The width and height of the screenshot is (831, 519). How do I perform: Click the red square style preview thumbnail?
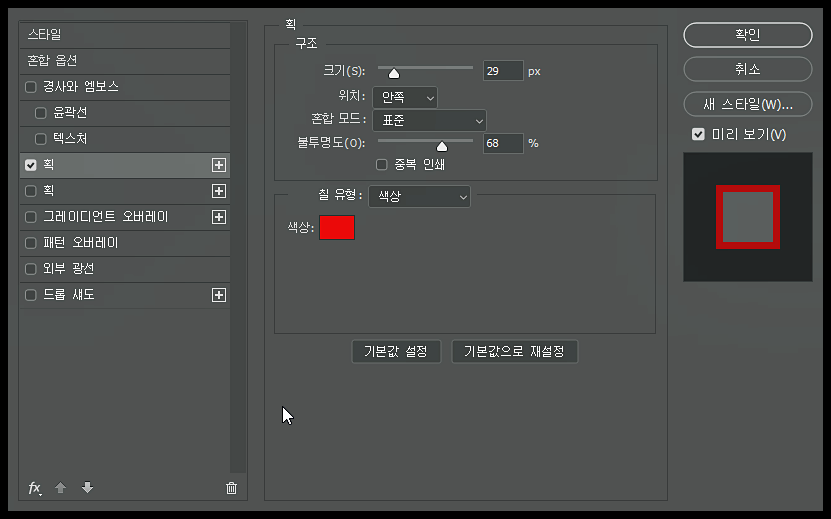(x=748, y=217)
